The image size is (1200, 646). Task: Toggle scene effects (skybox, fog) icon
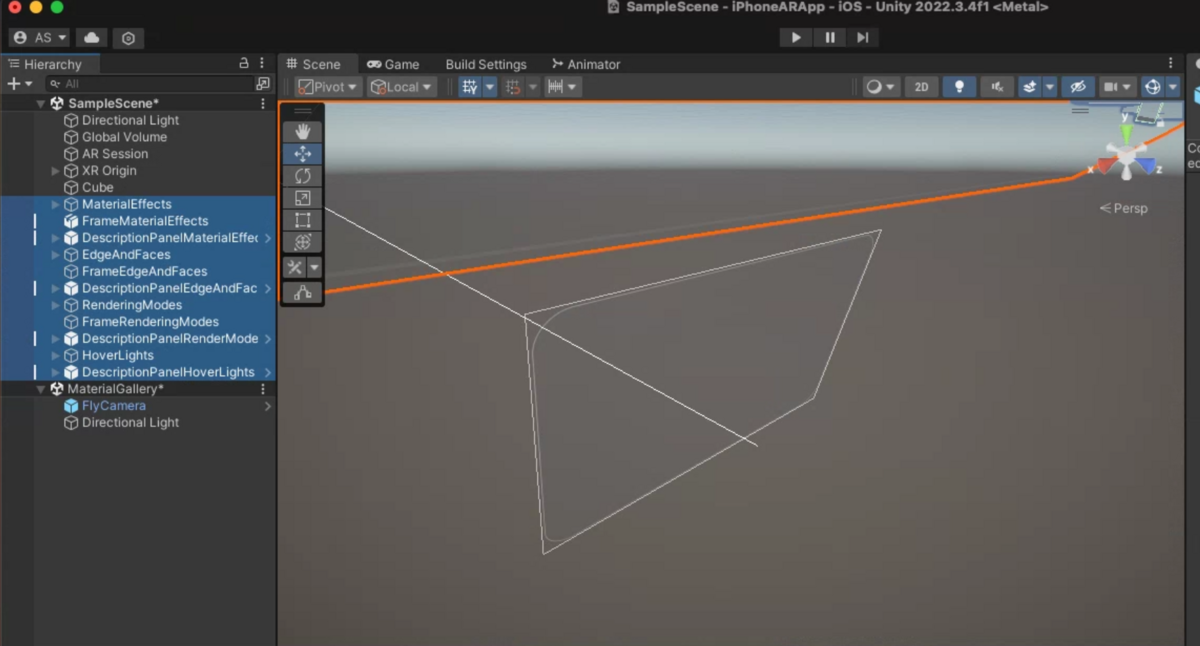[1030, 87]
